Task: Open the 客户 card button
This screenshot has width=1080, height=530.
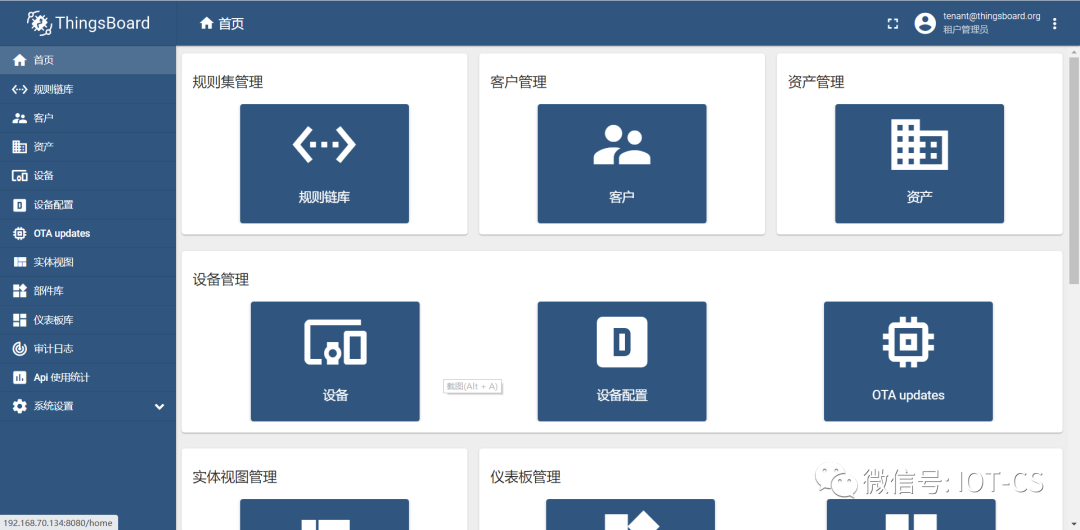Action: (x=622, y=163)
